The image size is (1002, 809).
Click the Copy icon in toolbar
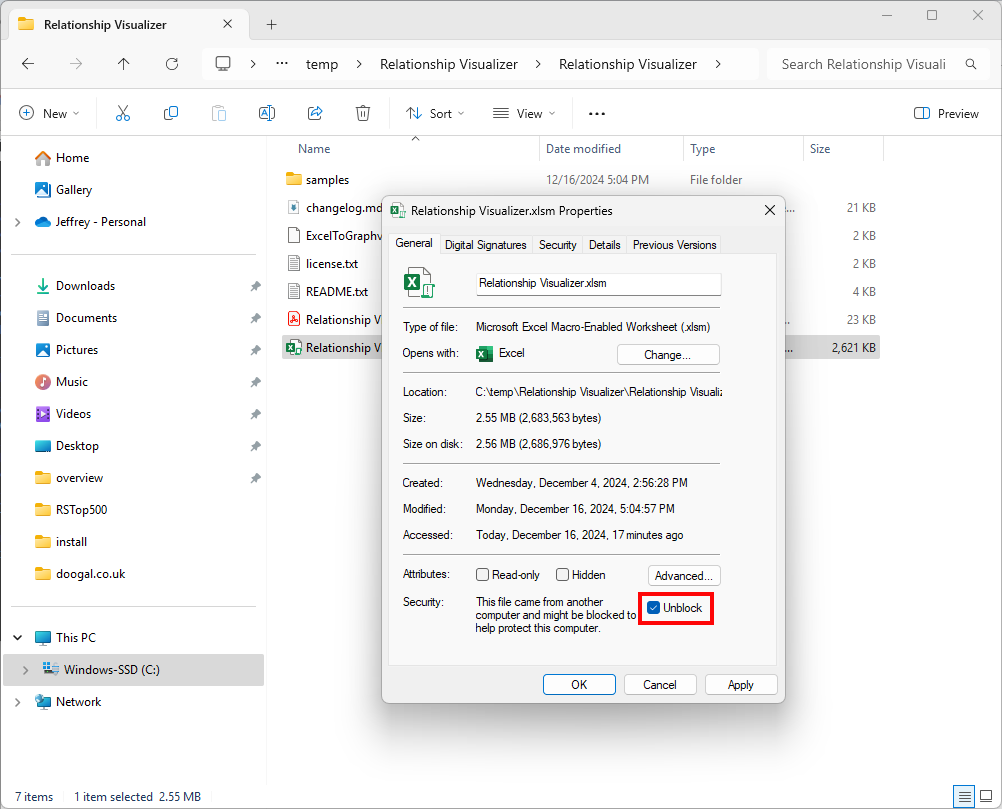pos(171,114)
